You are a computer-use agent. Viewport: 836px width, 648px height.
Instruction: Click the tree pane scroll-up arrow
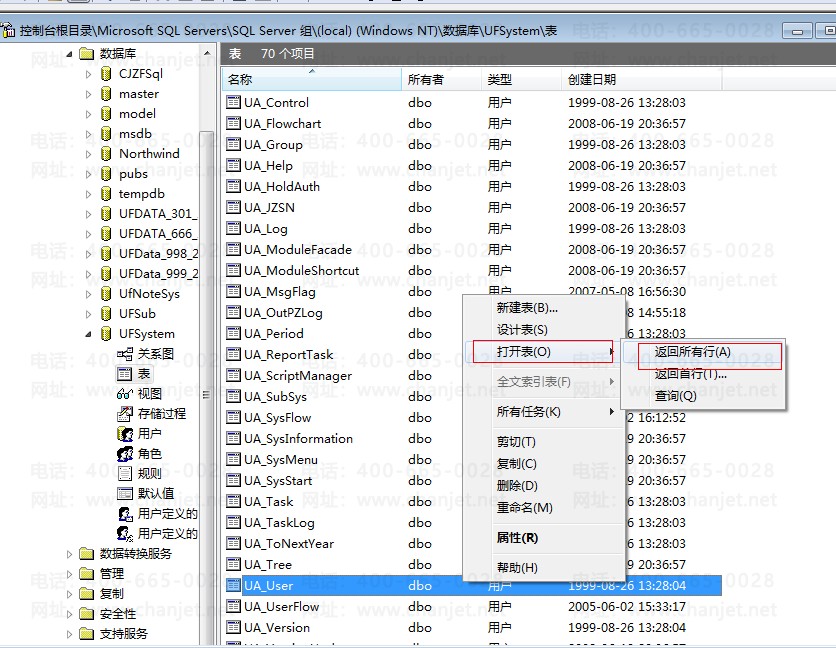(207, 53)
